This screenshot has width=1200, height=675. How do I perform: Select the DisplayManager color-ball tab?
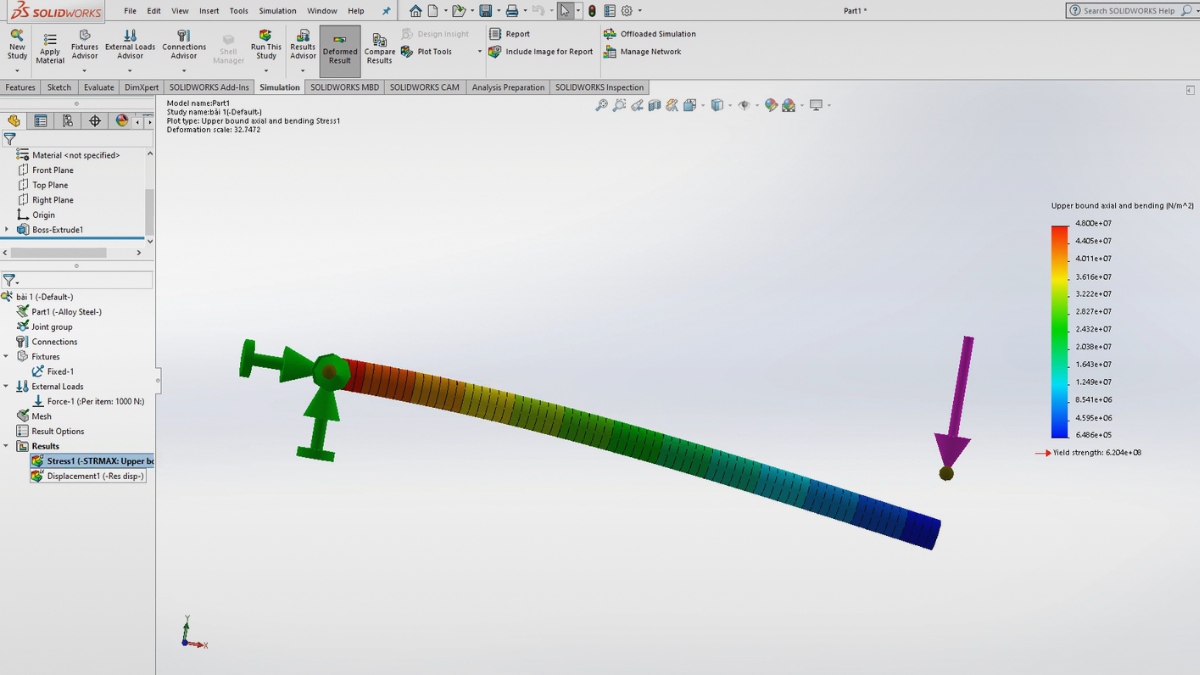tap(122, 121)
